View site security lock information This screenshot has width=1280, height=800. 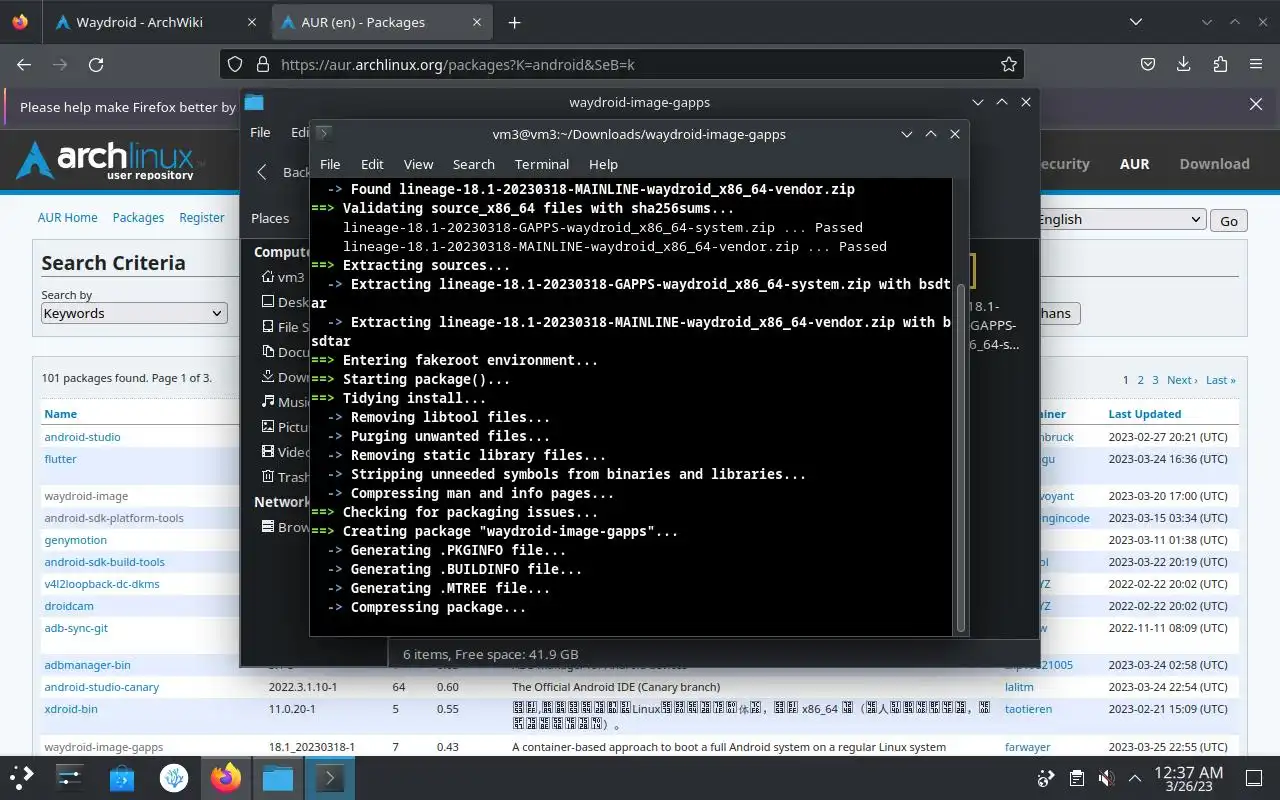pos(263,64)
